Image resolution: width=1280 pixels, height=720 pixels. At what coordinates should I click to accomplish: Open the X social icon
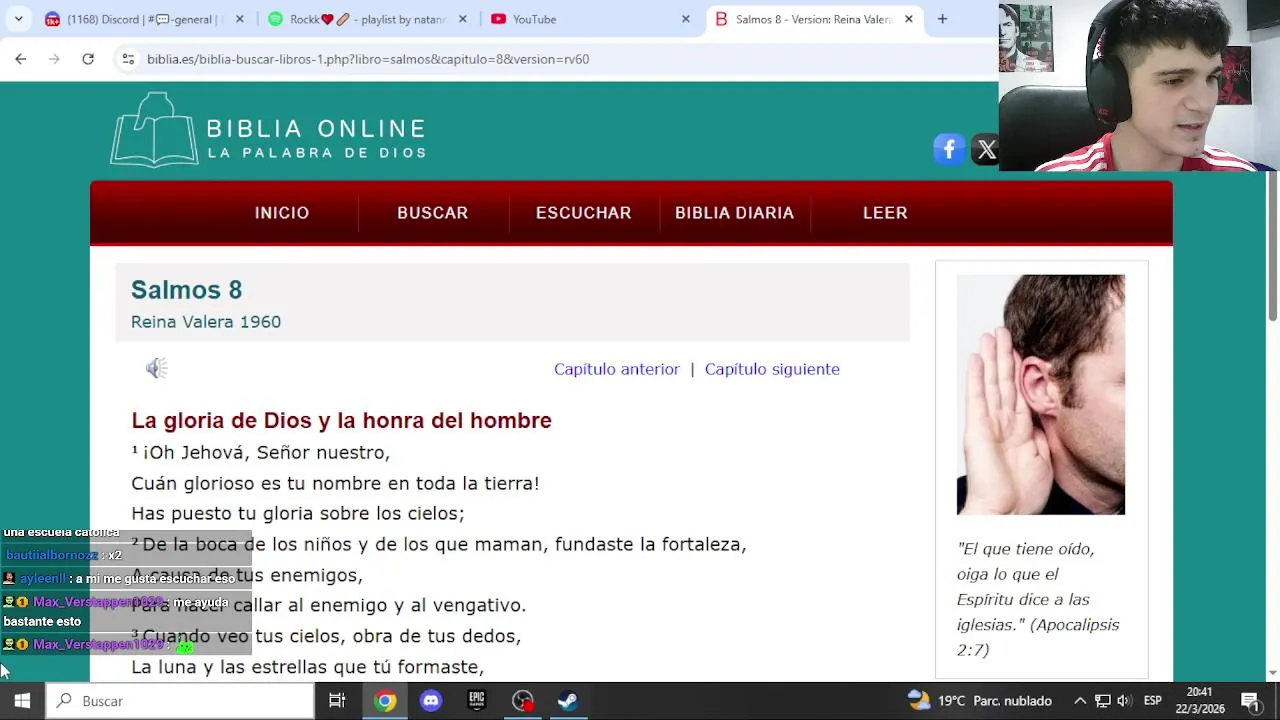pos(986,149)
